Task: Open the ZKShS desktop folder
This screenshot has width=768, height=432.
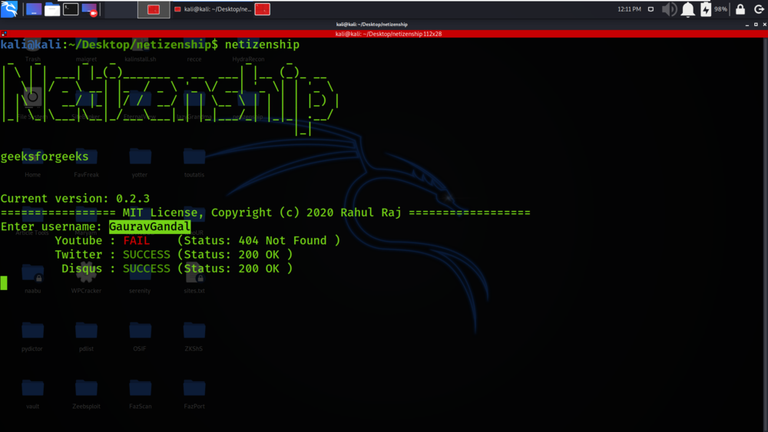Action: pyautogui.click(x=194, y=336)
